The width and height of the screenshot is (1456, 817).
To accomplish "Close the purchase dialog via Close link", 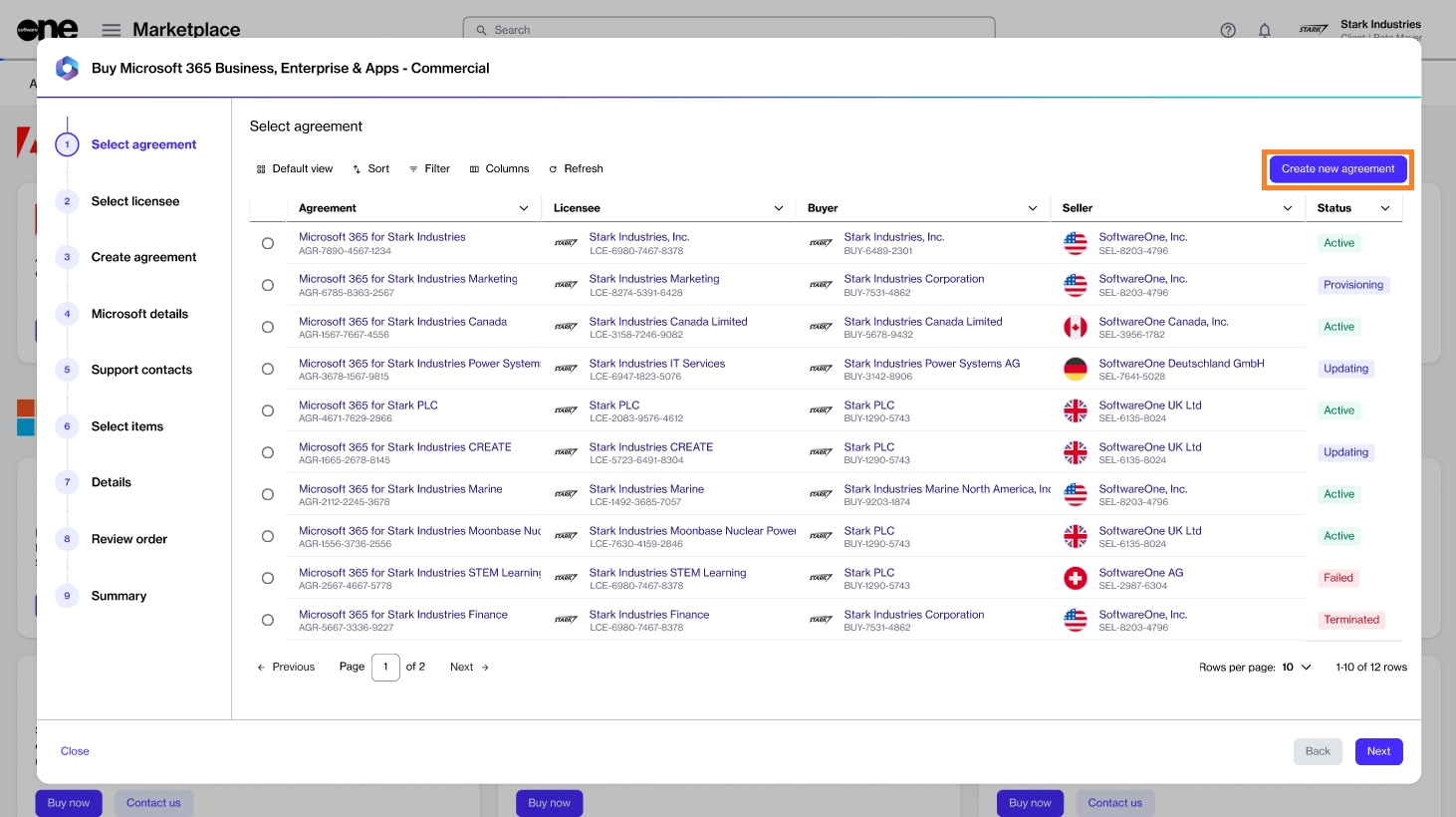I will 75,751.
